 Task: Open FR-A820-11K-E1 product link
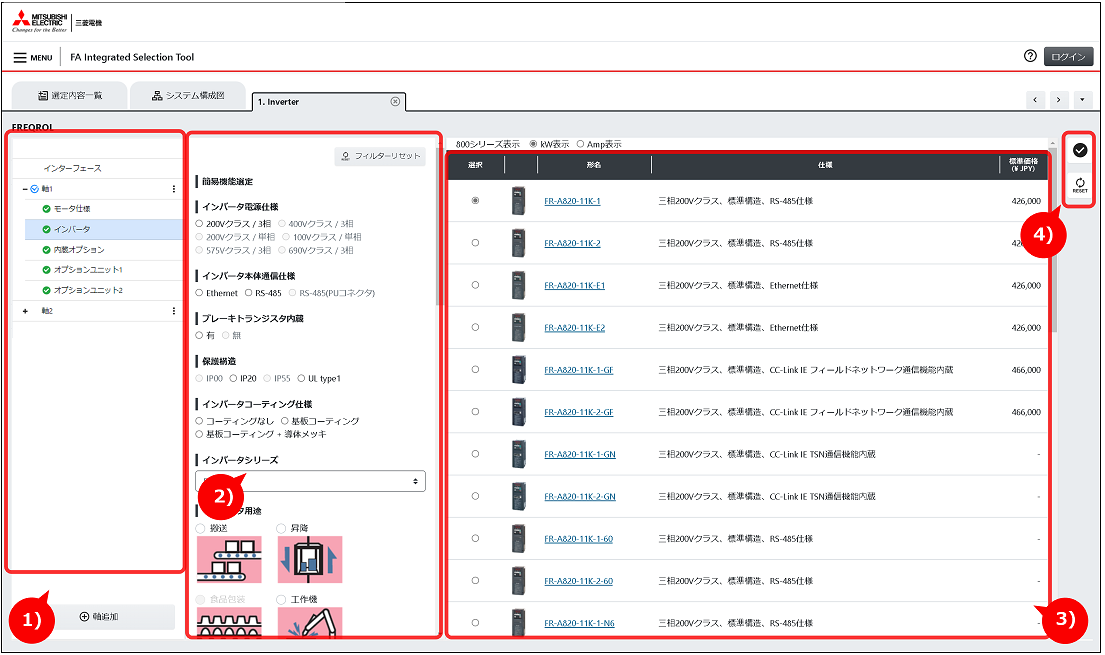click(574, 286)
